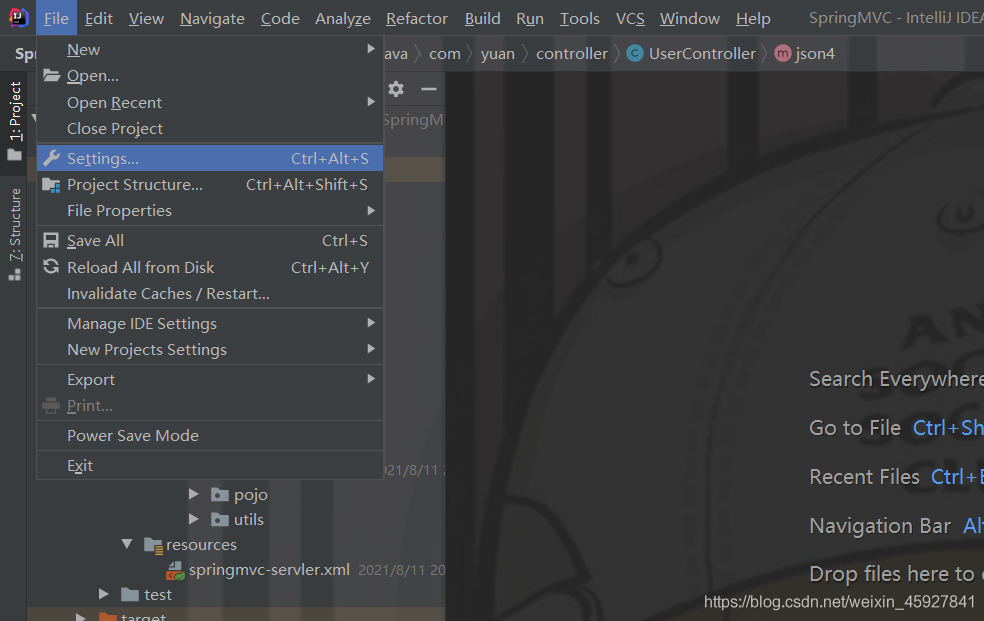Viewport: 984px width, 621px height.
Task: Click the resources folder icon
Action: [153, 545]
